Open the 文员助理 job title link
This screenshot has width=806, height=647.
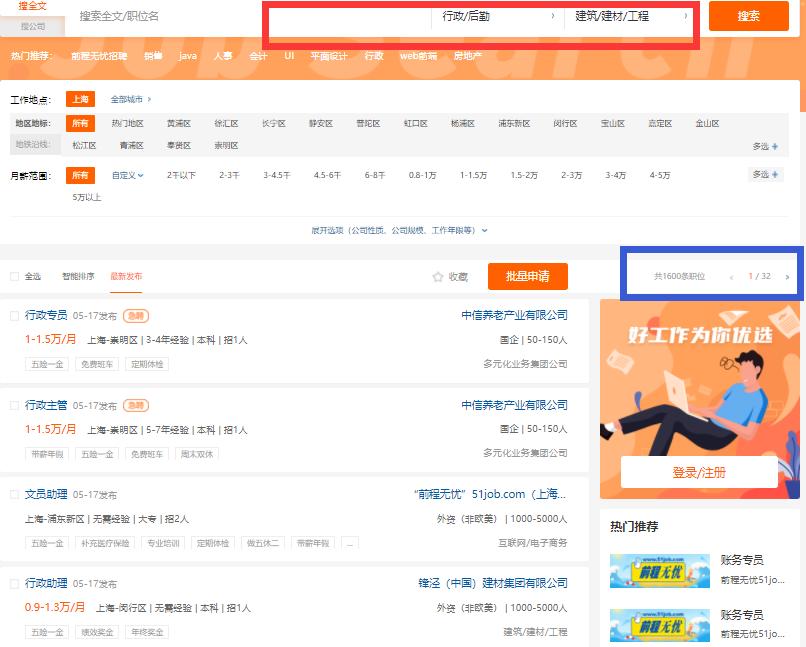pyautogui.click(x=46, y=494)
